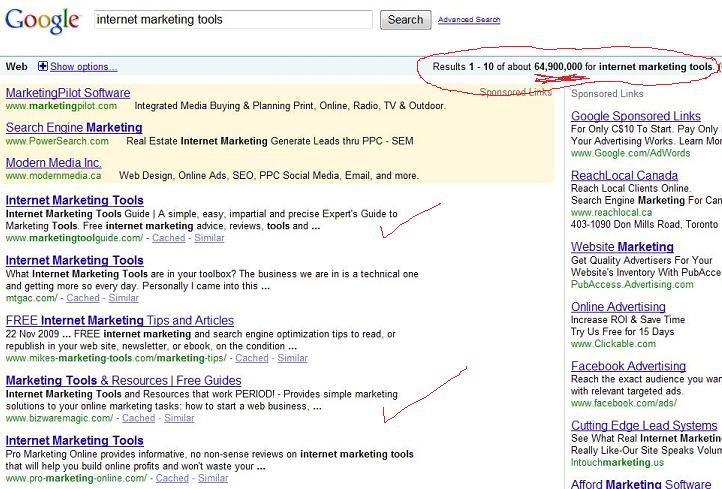Open the Advanced Search link
722x489 pixels.
(469, 20)
